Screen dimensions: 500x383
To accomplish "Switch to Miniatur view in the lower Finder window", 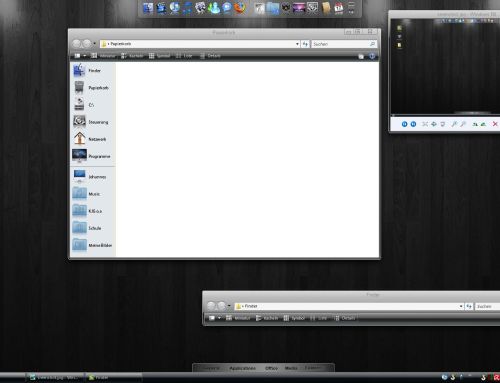I will coord(238,318).
